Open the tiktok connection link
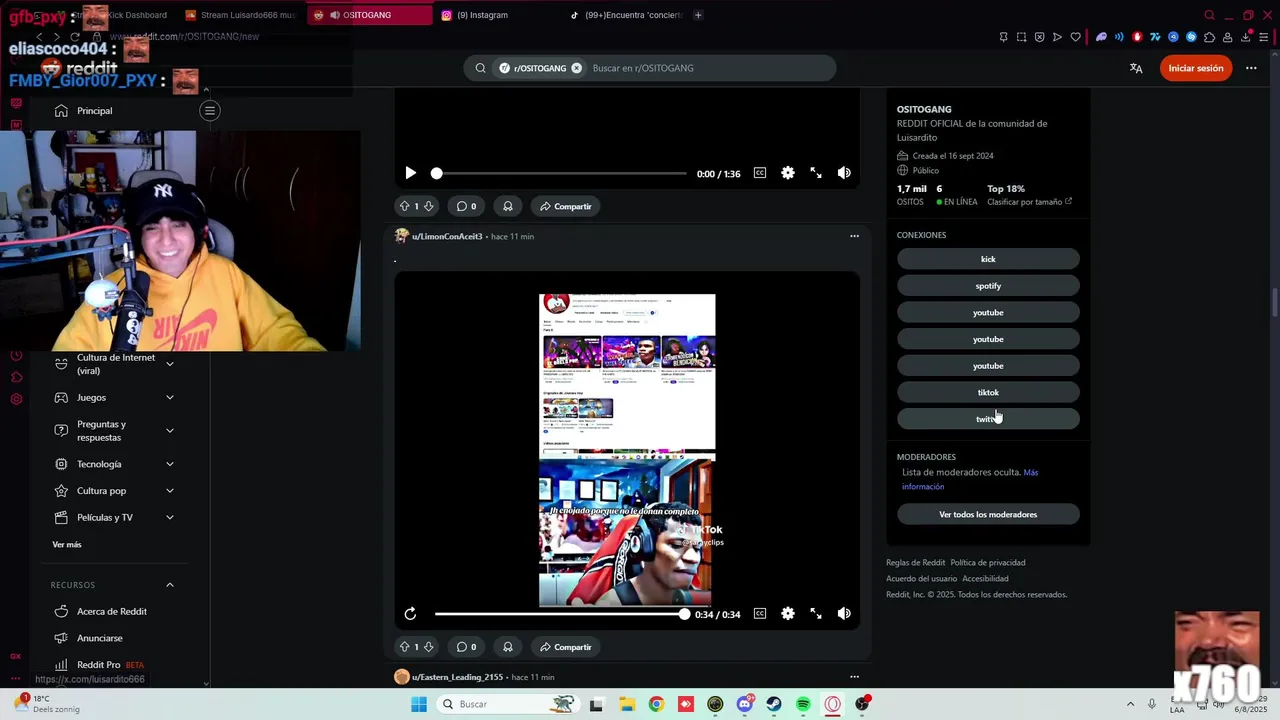 [988, 393]
